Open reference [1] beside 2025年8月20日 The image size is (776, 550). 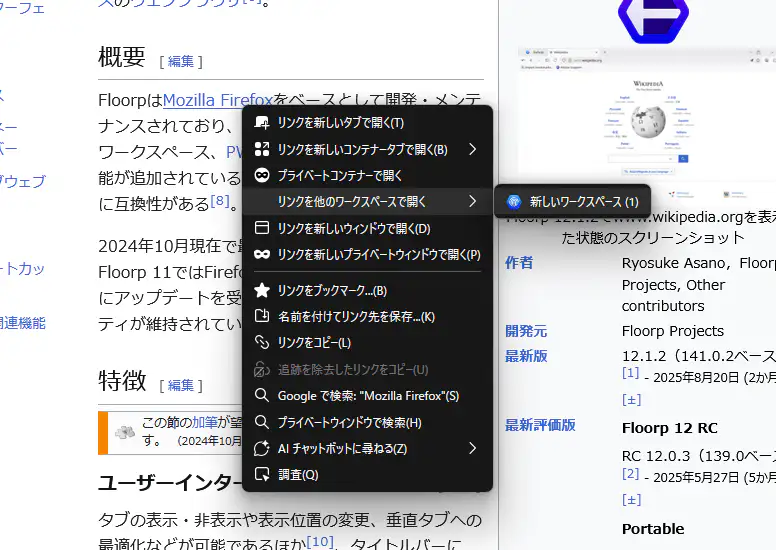[630, 373]
